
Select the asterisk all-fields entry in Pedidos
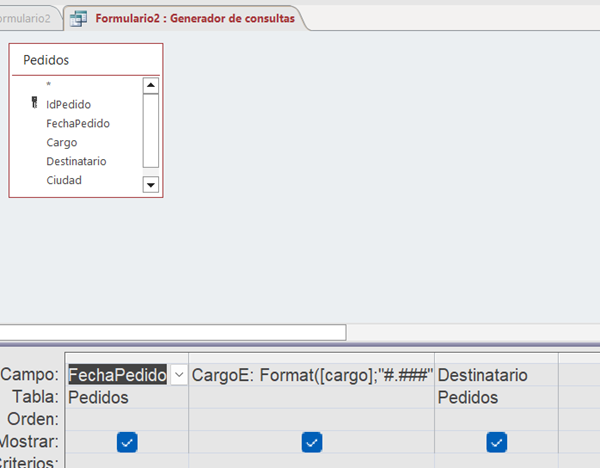[x=49, y=85]
